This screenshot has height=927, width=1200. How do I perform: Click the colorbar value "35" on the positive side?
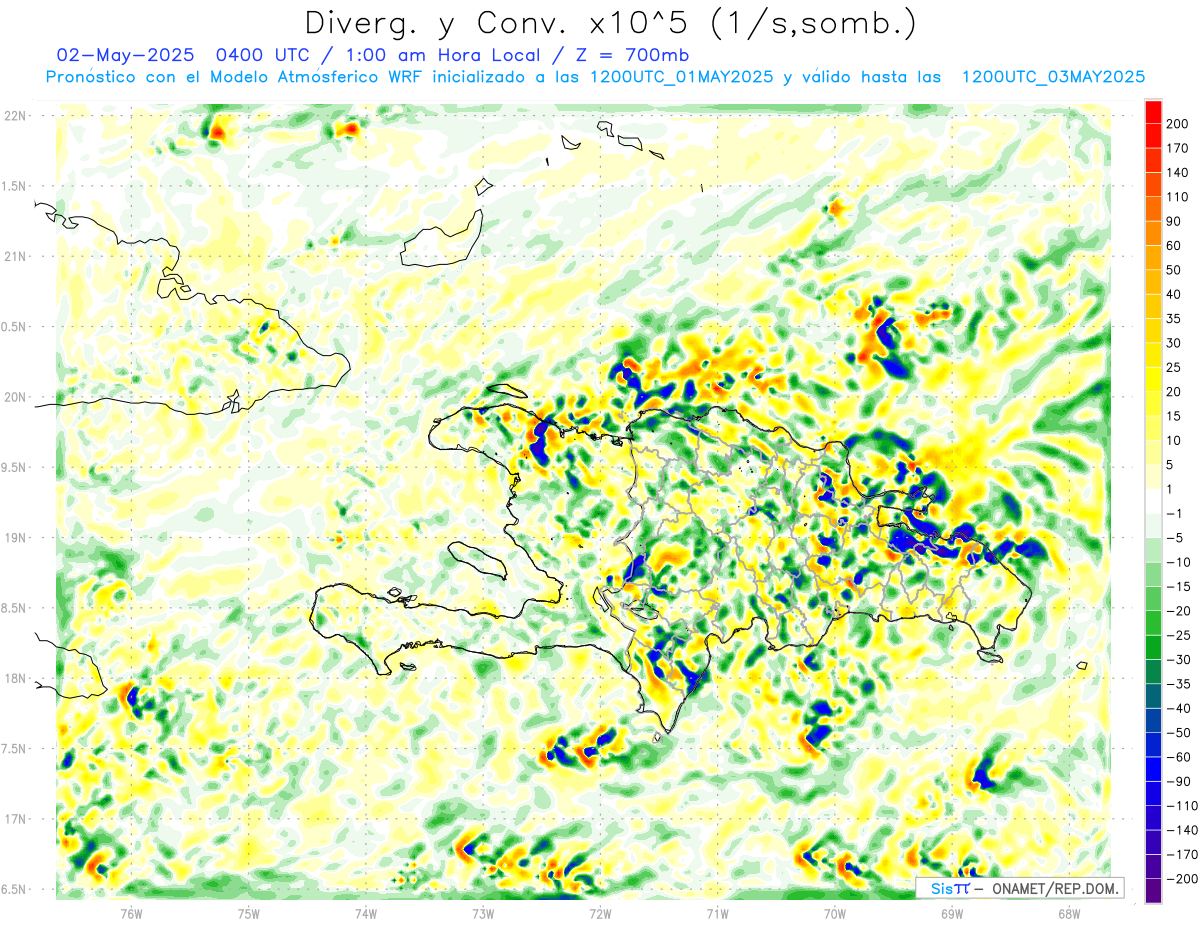coord(1173,318)
